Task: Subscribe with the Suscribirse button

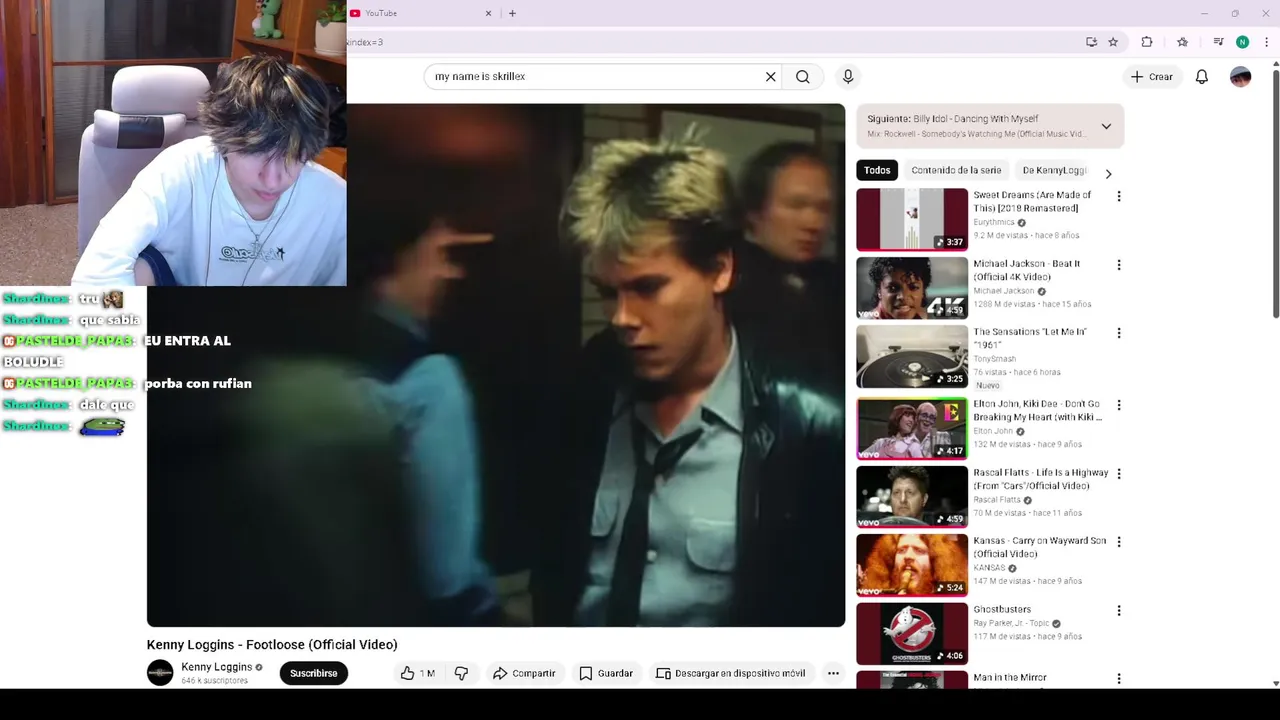Action: pyautogui.click(x=313, y=674)
